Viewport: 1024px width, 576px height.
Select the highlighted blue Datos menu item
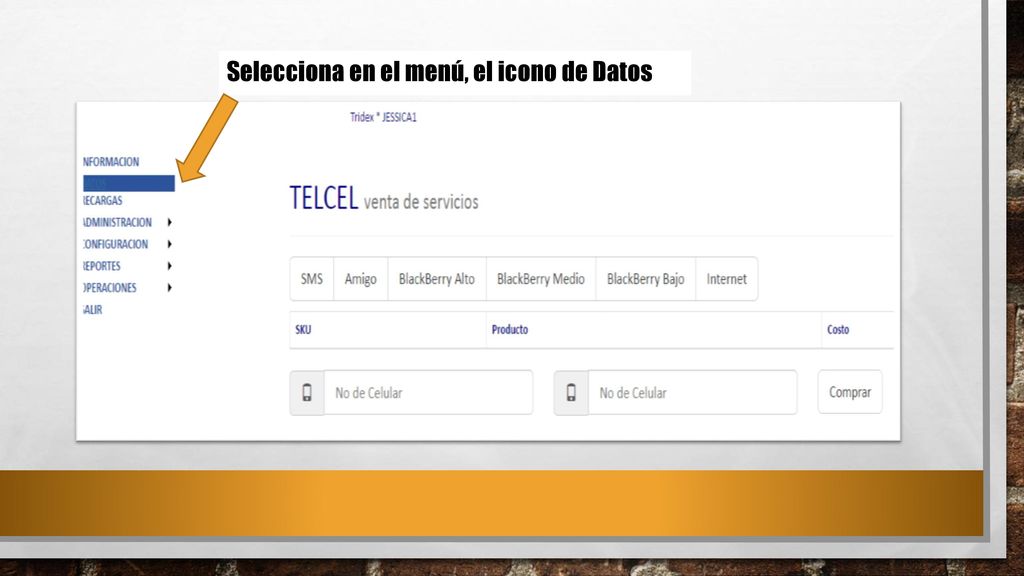129,184
